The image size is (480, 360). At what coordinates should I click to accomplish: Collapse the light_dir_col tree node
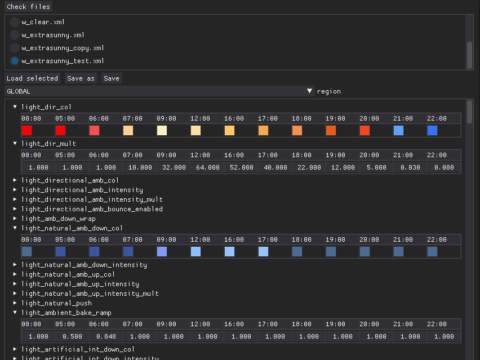(15, 107)
